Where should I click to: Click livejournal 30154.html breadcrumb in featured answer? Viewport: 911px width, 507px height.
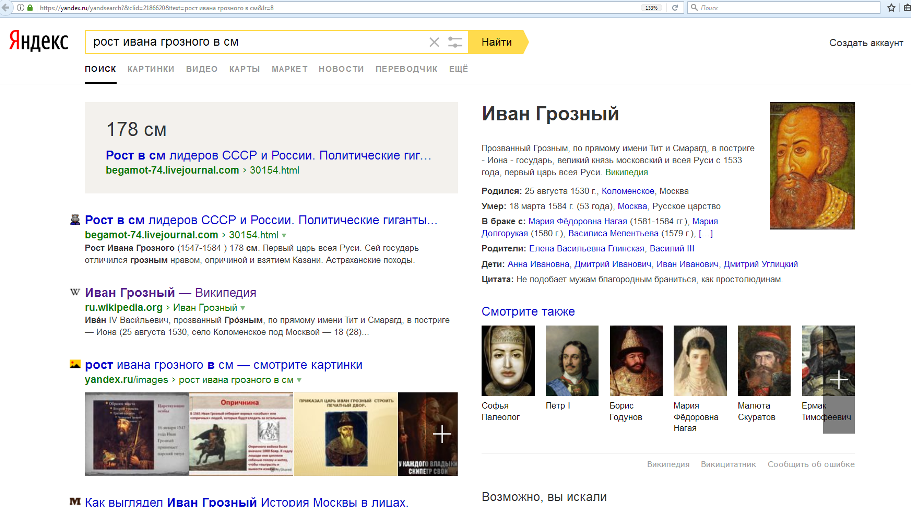click(x=275, y=170)
